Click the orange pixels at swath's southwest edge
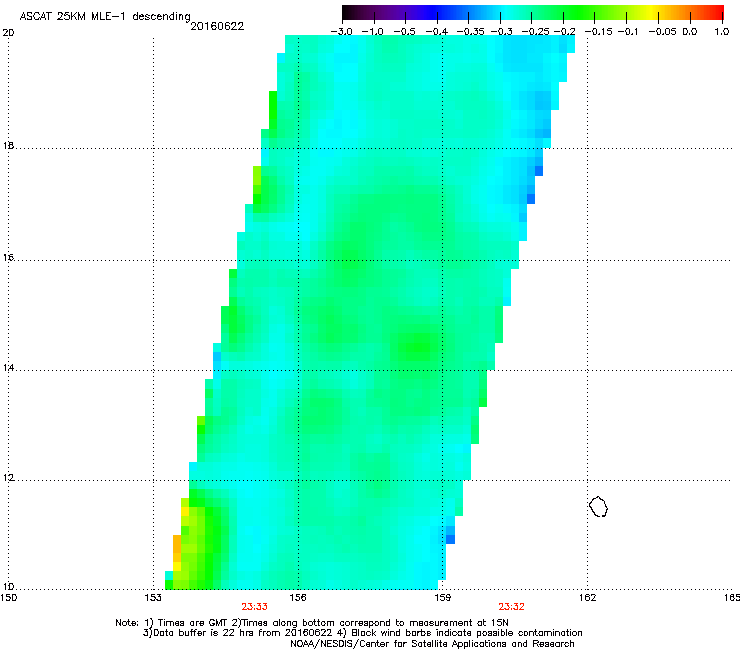This screenshot has width=740, height=650. pyautogui.click(x=177, y=548)
